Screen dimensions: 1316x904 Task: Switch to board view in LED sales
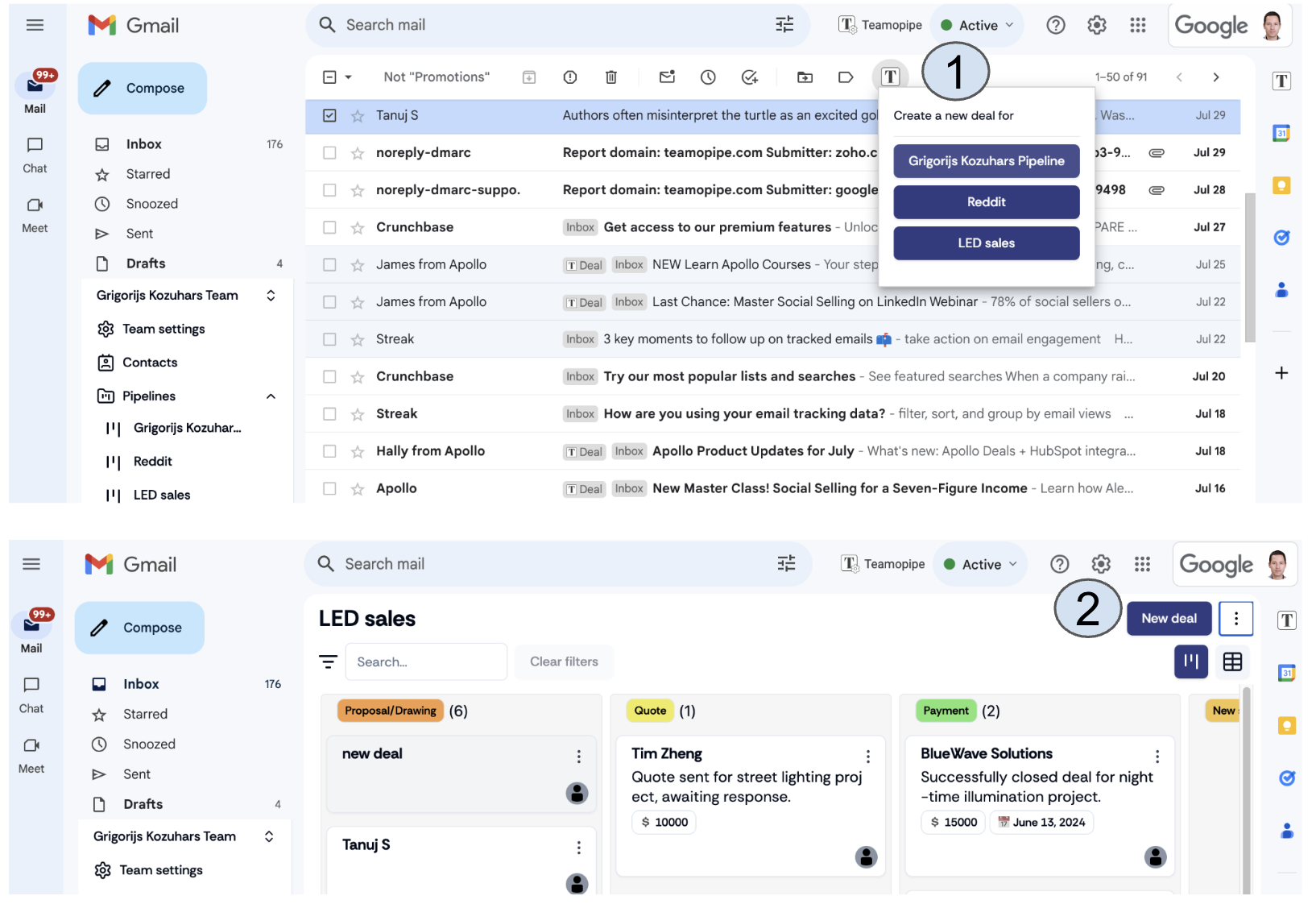click(x=1191, y=662)
